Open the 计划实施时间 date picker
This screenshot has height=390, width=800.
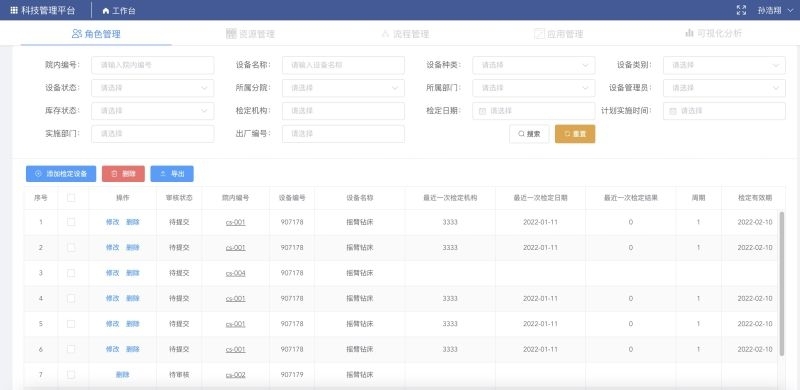click(724, 111)
